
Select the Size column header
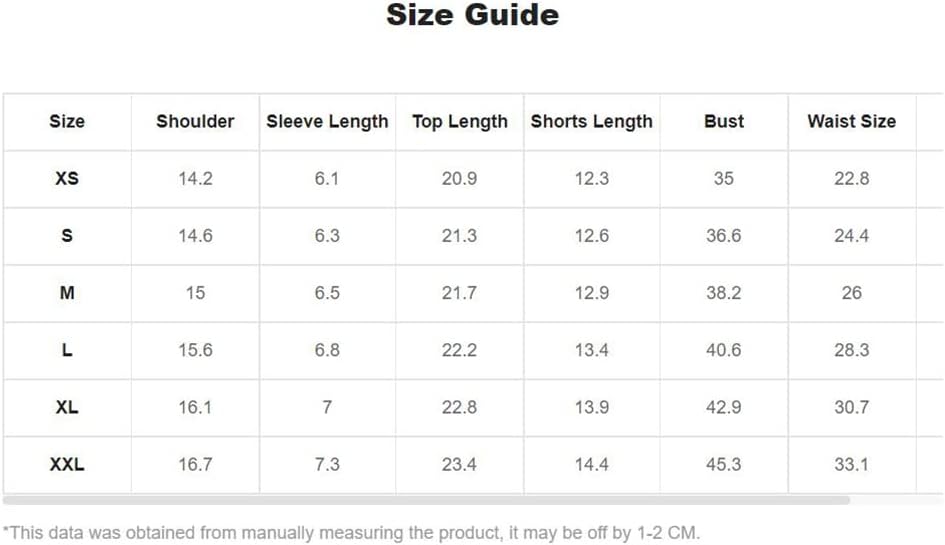[x=67, y=121]
